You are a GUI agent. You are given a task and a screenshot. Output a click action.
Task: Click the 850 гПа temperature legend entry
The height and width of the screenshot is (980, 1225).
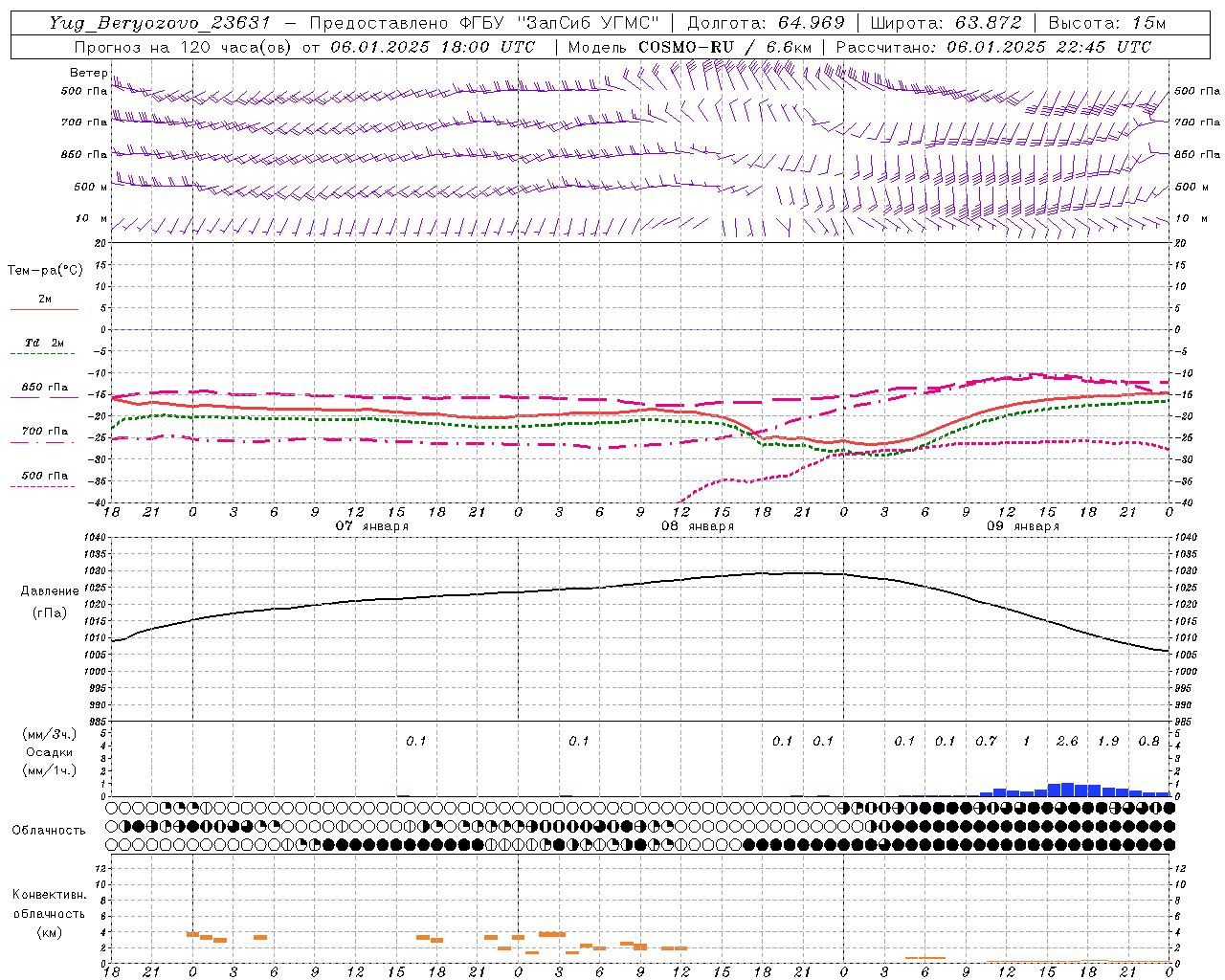pyautogui.click(x=44, y=388)
